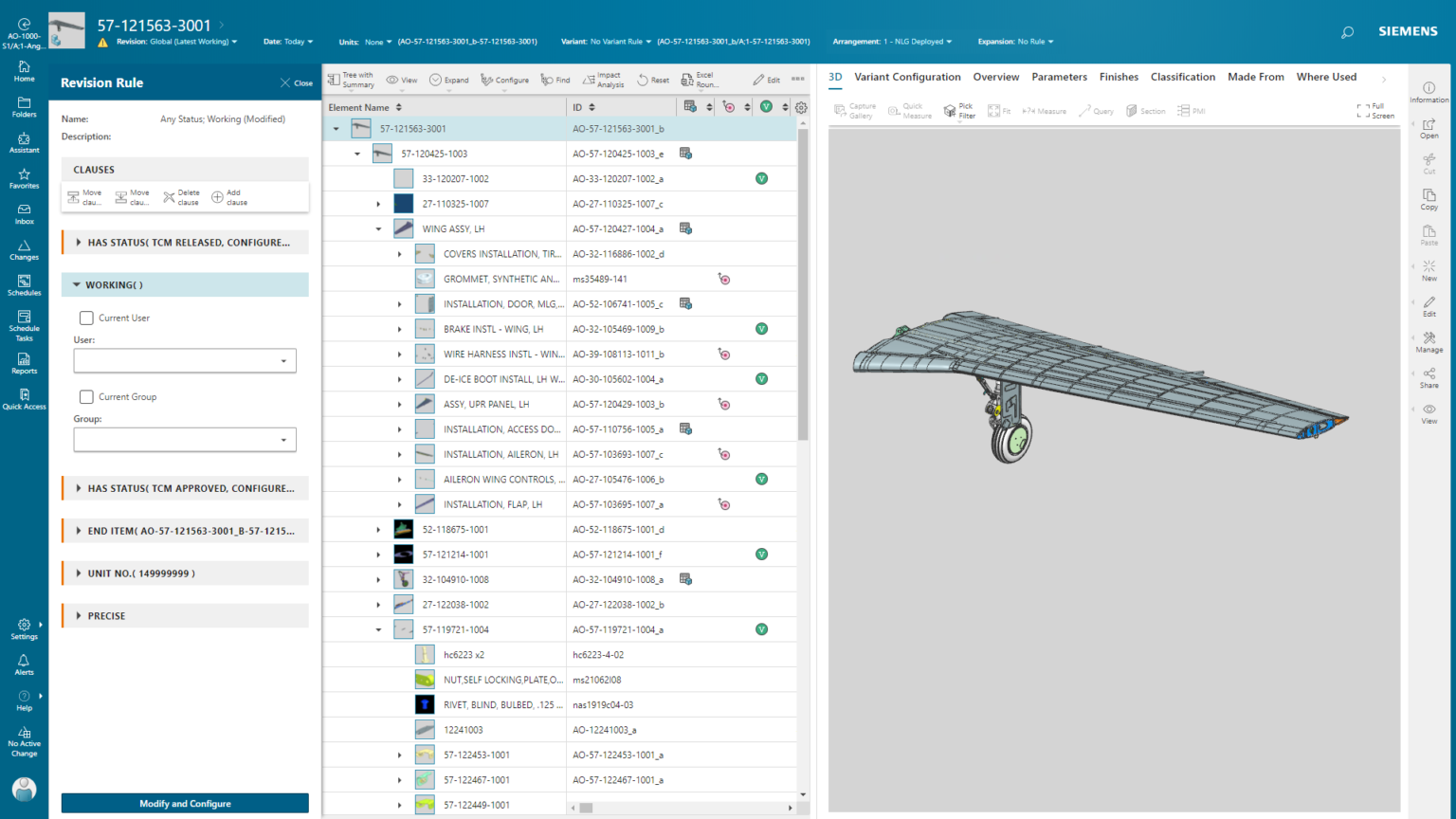Add a clause in the Revision Rule panel
The height and width of the screenshot is (819, 1456).
tap(227, 196)
